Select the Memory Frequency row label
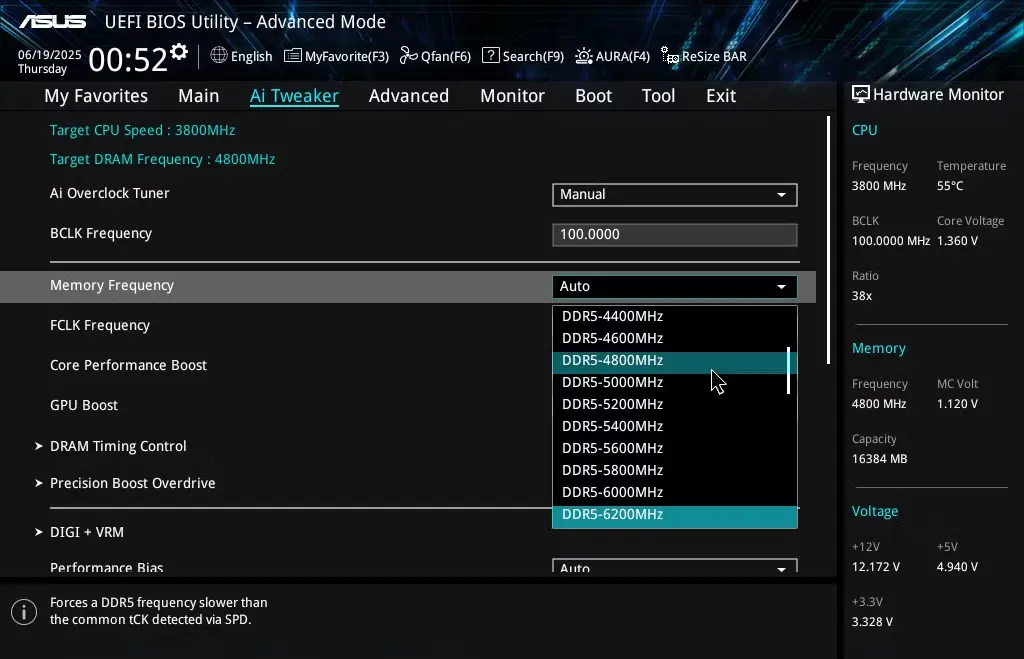Image resolution: width=1024 pixels, height=659 pixels. click(x=112, y=285)
